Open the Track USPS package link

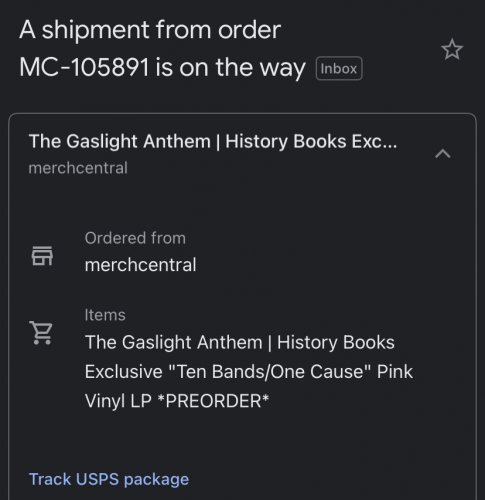109,479
